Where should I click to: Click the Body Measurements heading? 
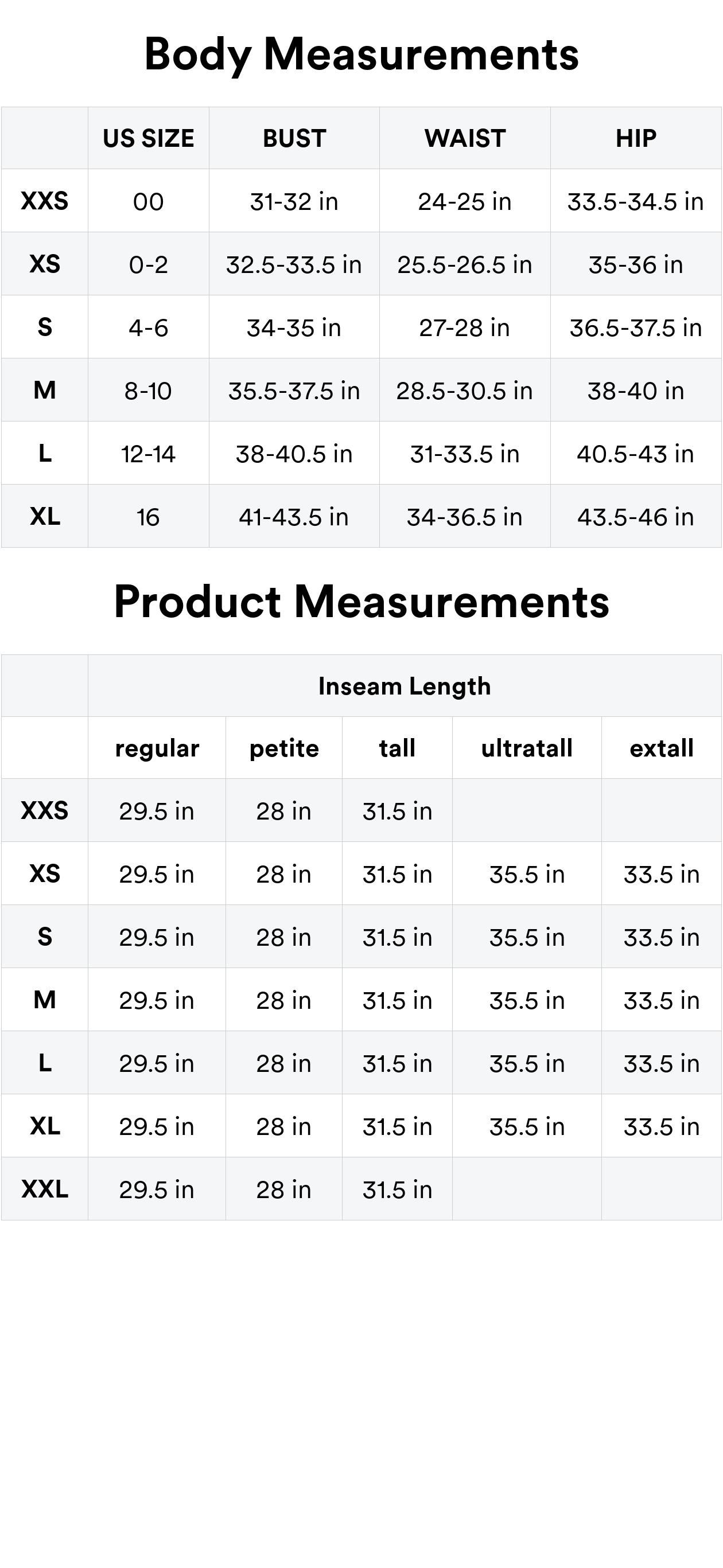(361, 55)
